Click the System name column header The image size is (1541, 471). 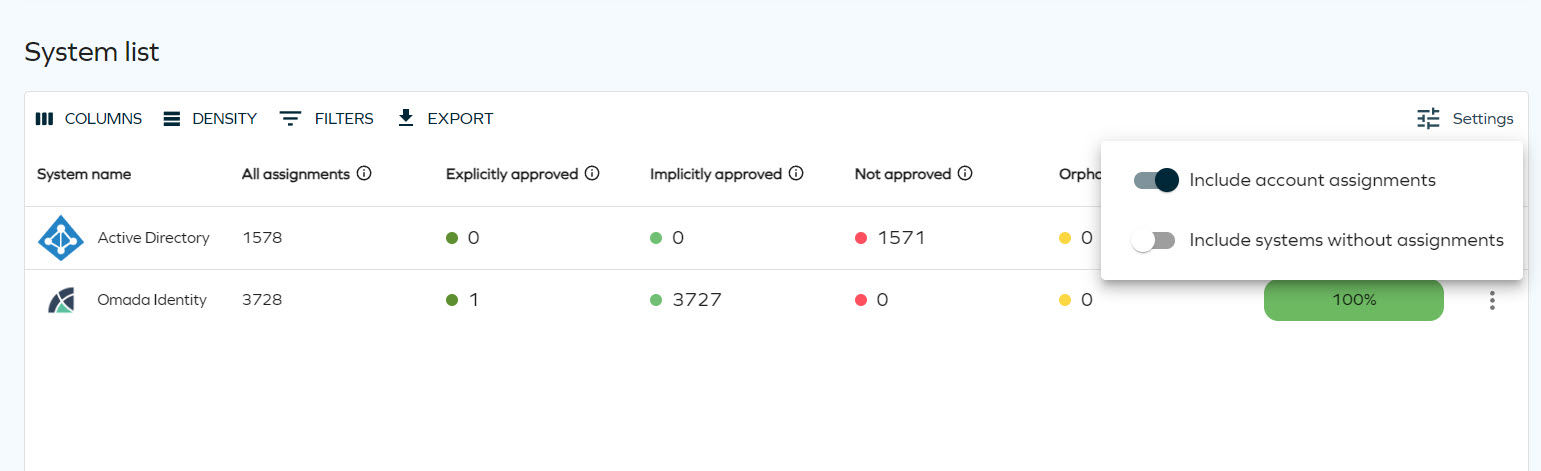84,174
